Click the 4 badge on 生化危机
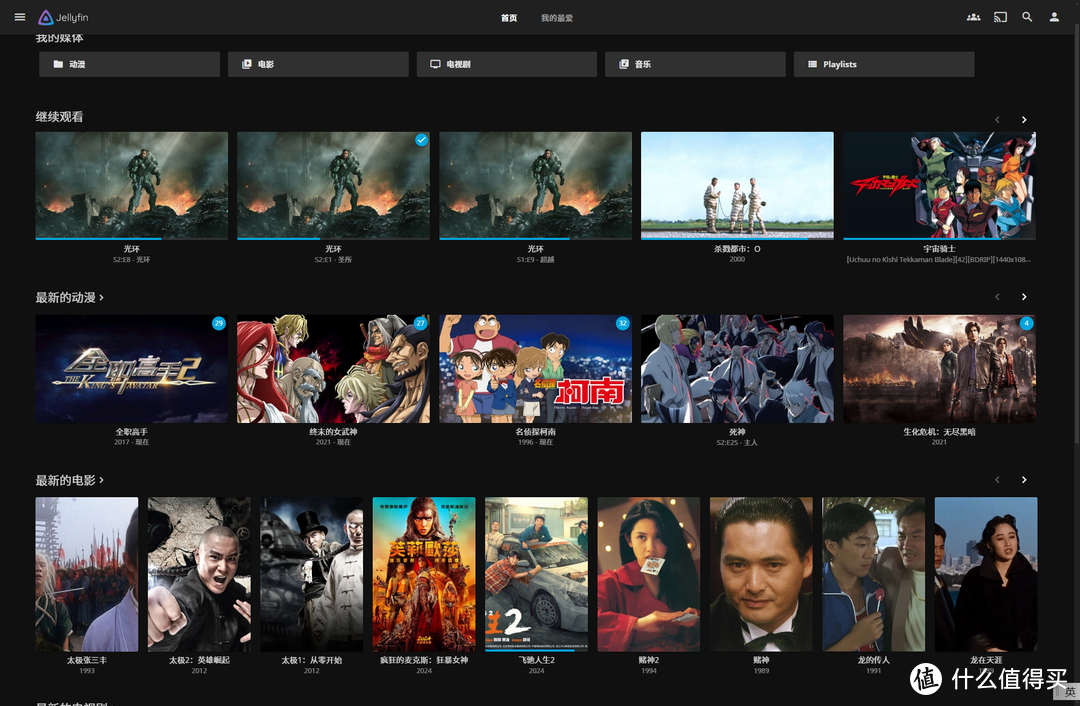The height and width of the screenshot is (706, 1080). click(x=1026, y=323)
